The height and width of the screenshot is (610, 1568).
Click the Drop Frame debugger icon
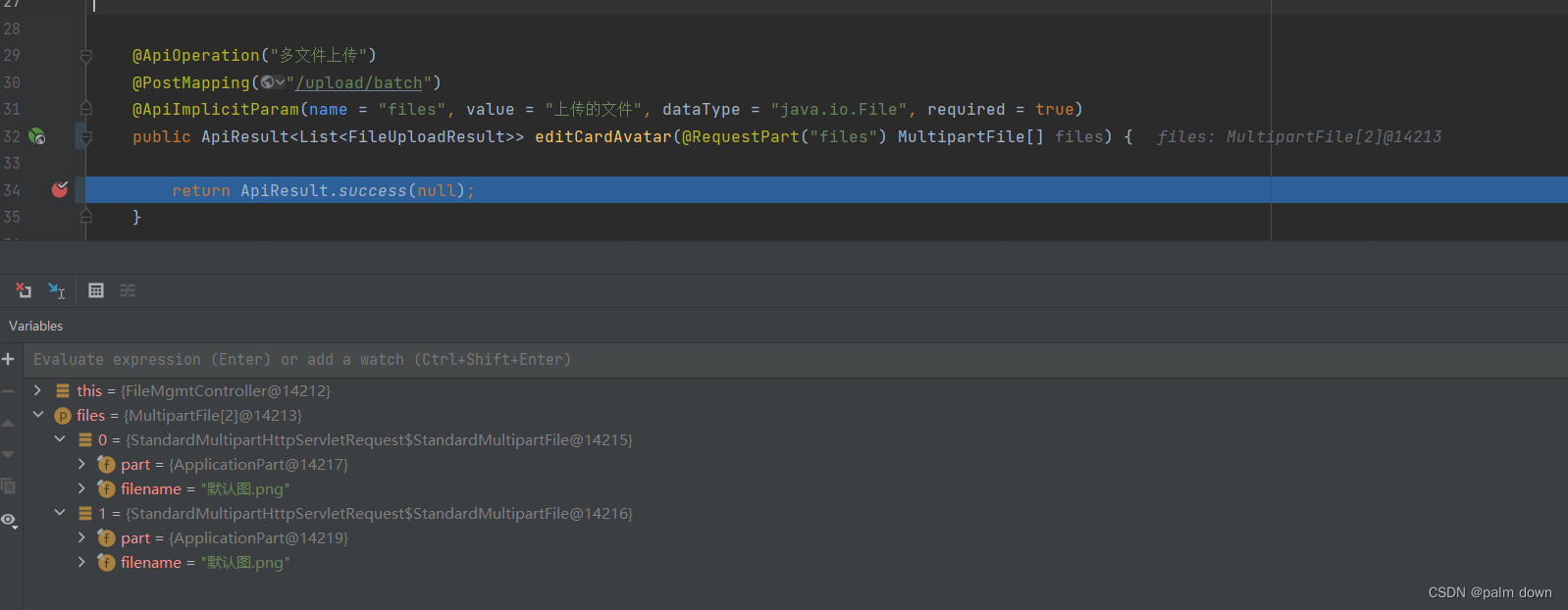click(x=24, y=290)
